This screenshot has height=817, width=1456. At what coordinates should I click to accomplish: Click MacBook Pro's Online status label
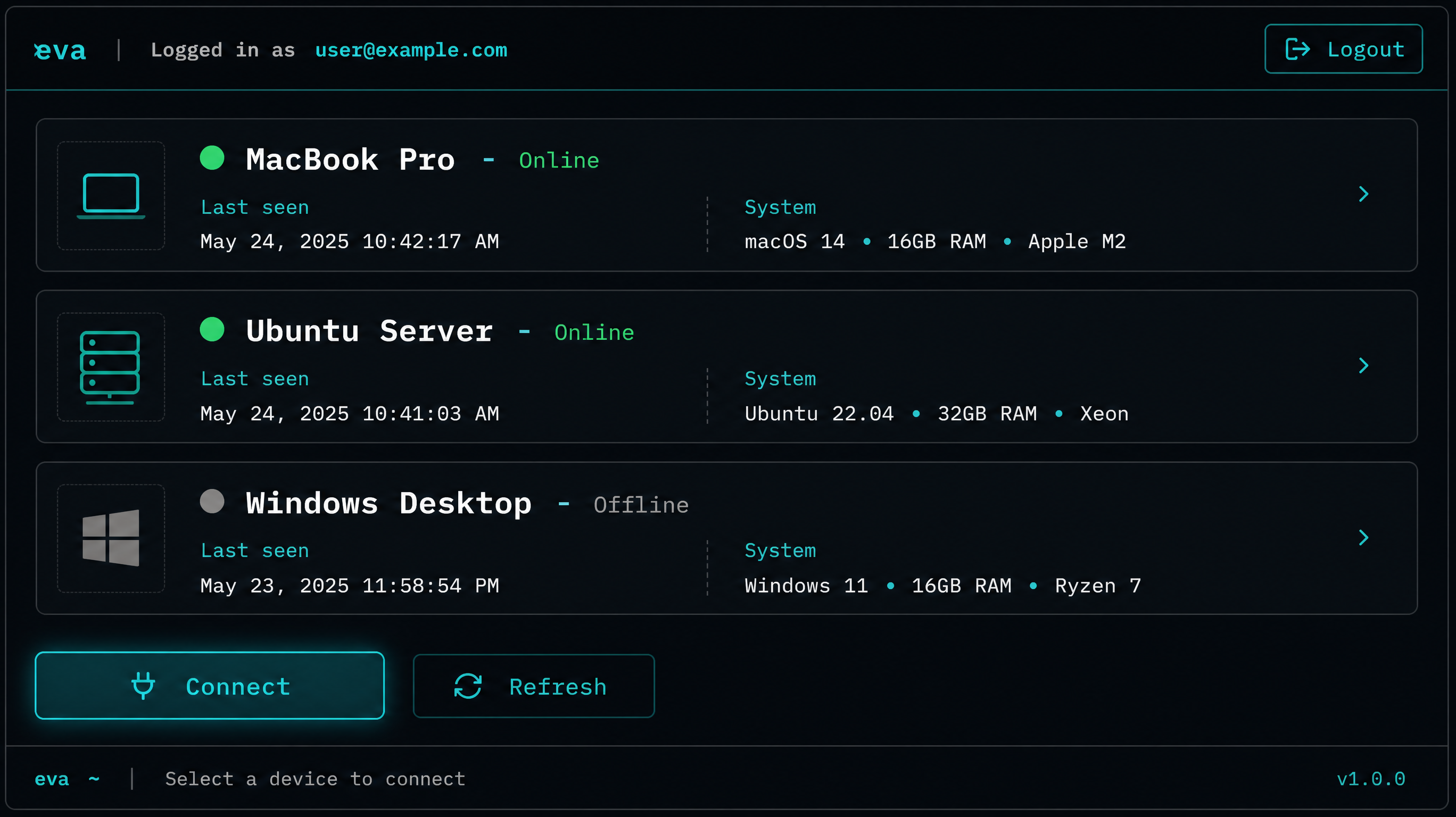pyautogui.click(x=559, y=161)
